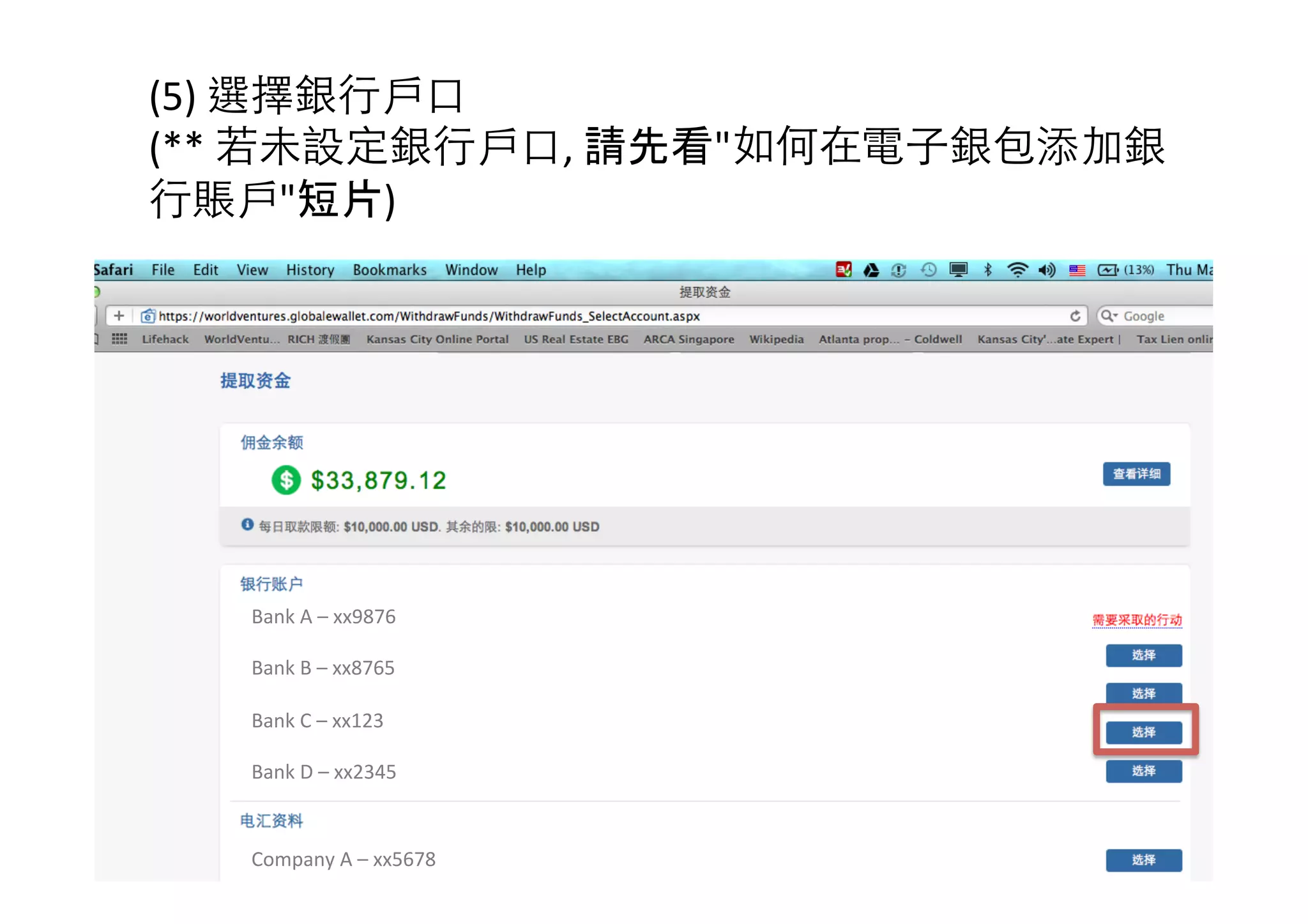1308x924 pixels.
Task: Click the Thu clock in menu bar
Action: click(x=1189, y=270)
